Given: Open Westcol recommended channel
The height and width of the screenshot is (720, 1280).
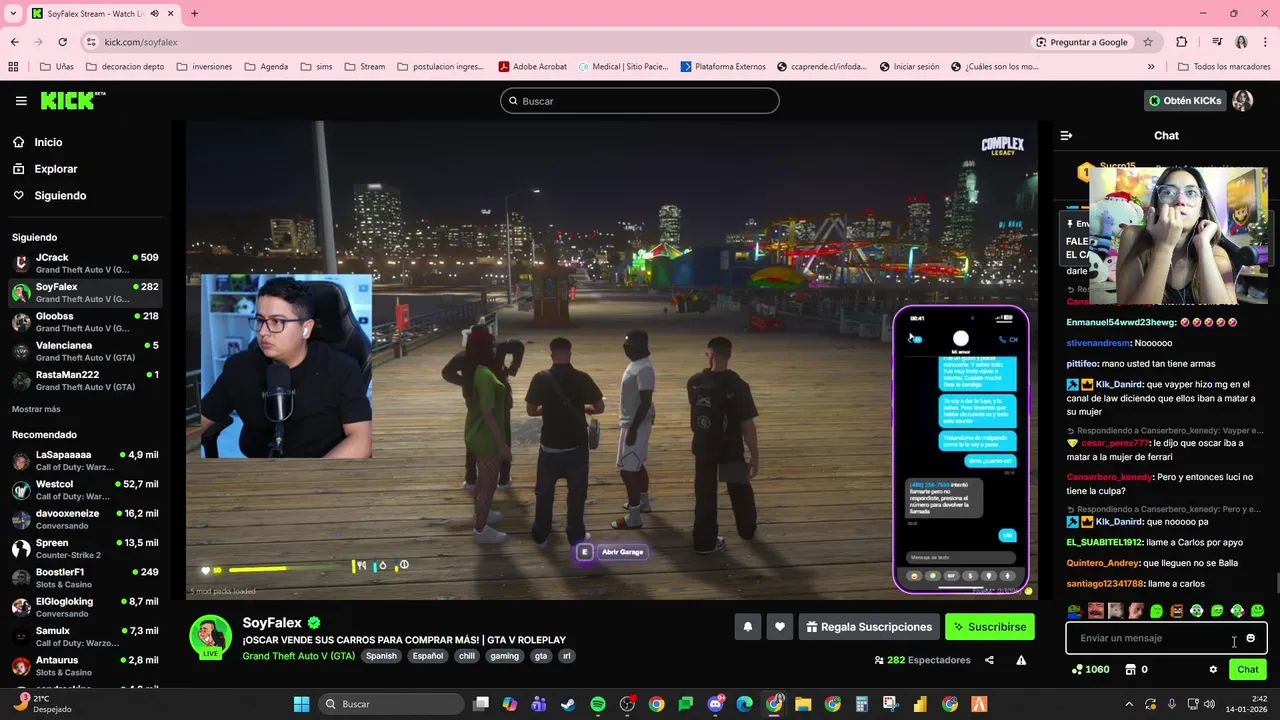Looking at the screenshot, I should (85, 490).
